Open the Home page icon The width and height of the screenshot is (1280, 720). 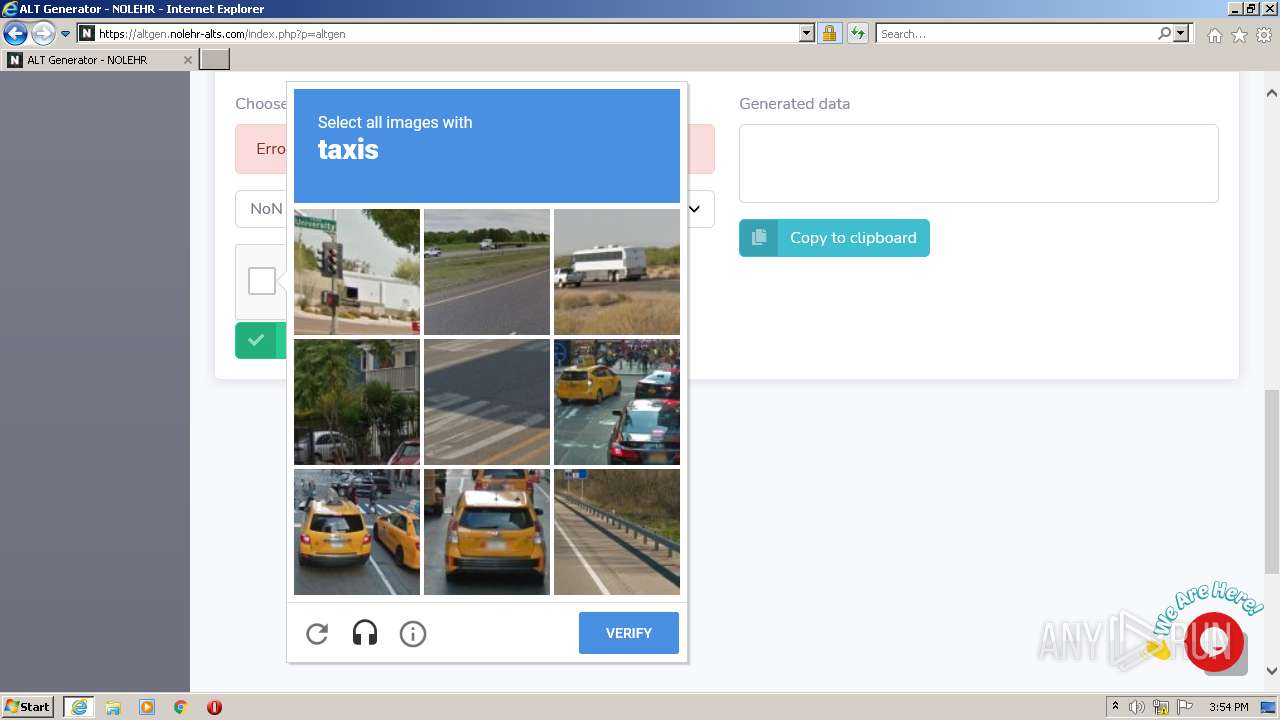(1214, 35)
